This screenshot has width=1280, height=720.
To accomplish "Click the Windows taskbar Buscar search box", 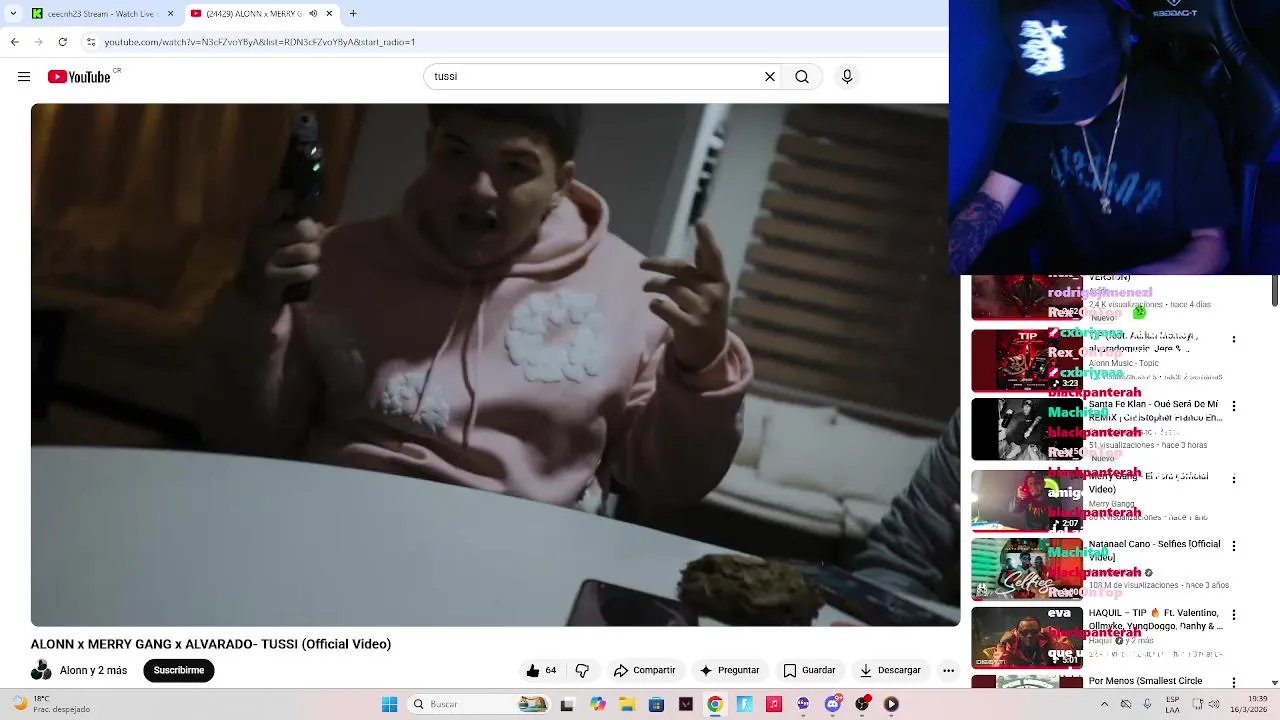I will [479, 704].
